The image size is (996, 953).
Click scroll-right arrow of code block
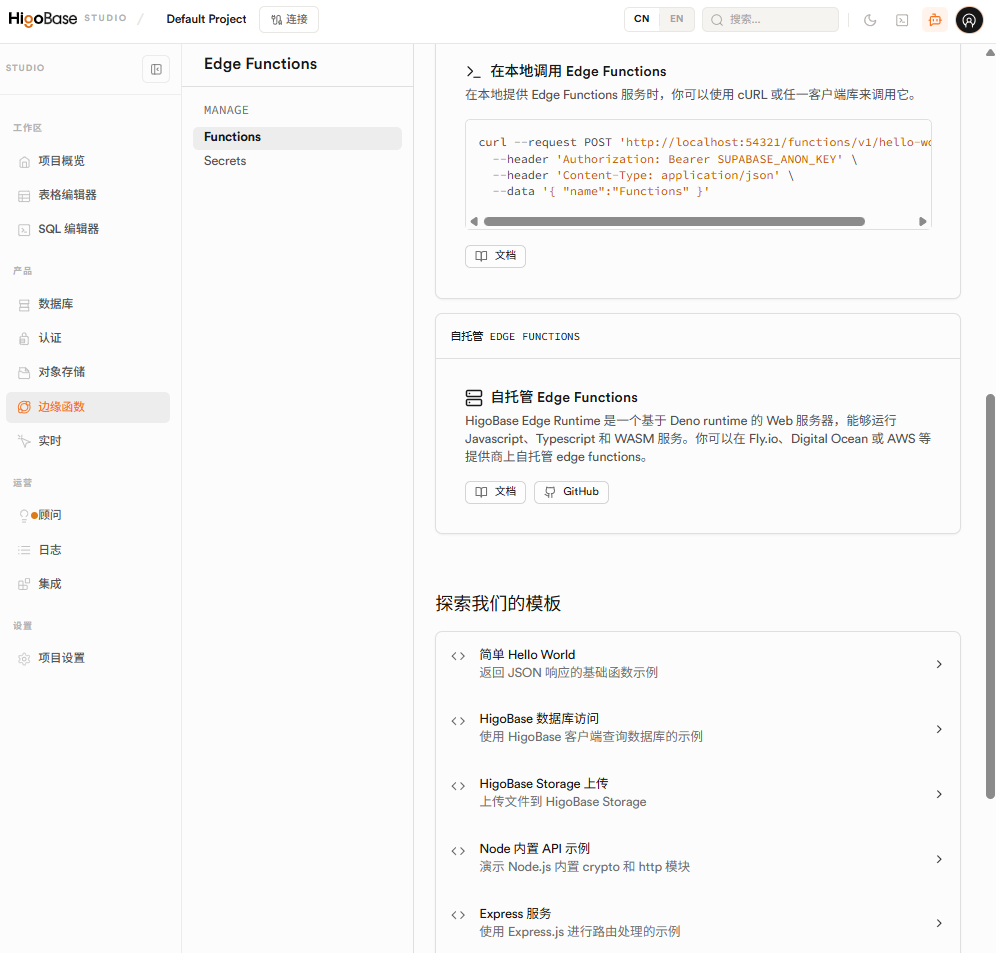tap(922, 222)
